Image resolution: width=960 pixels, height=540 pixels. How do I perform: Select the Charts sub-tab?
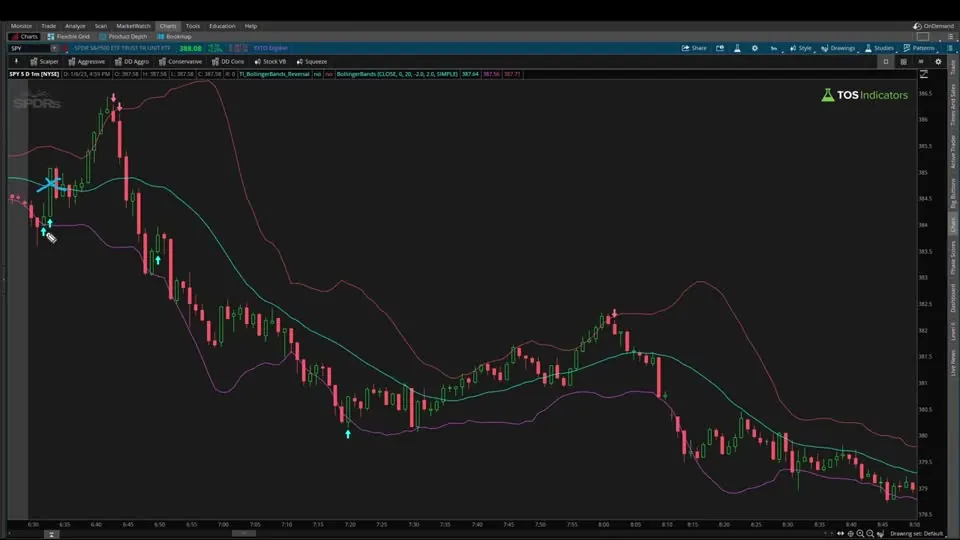24,37
